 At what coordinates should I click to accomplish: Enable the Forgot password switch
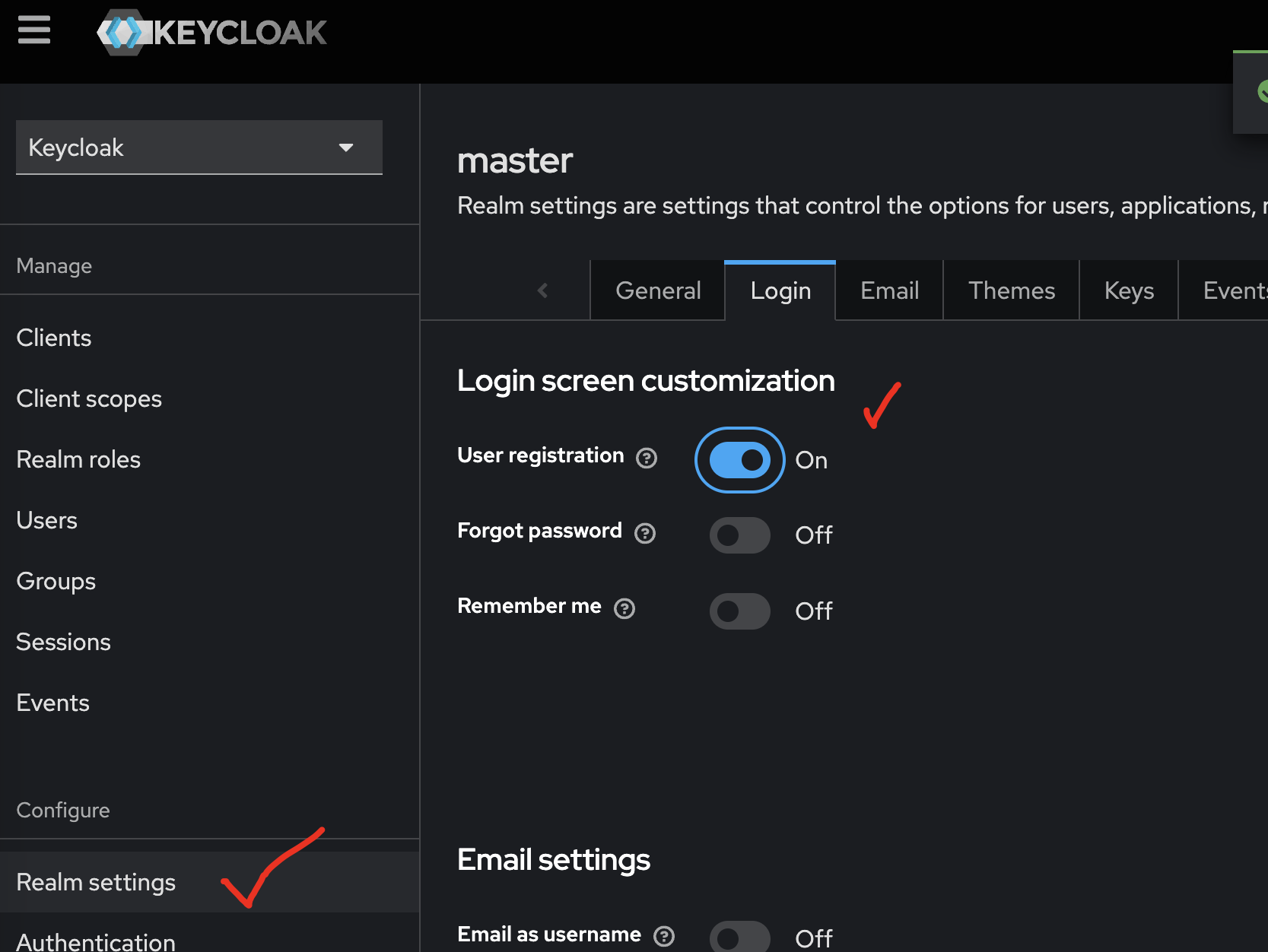pos(740,535)
